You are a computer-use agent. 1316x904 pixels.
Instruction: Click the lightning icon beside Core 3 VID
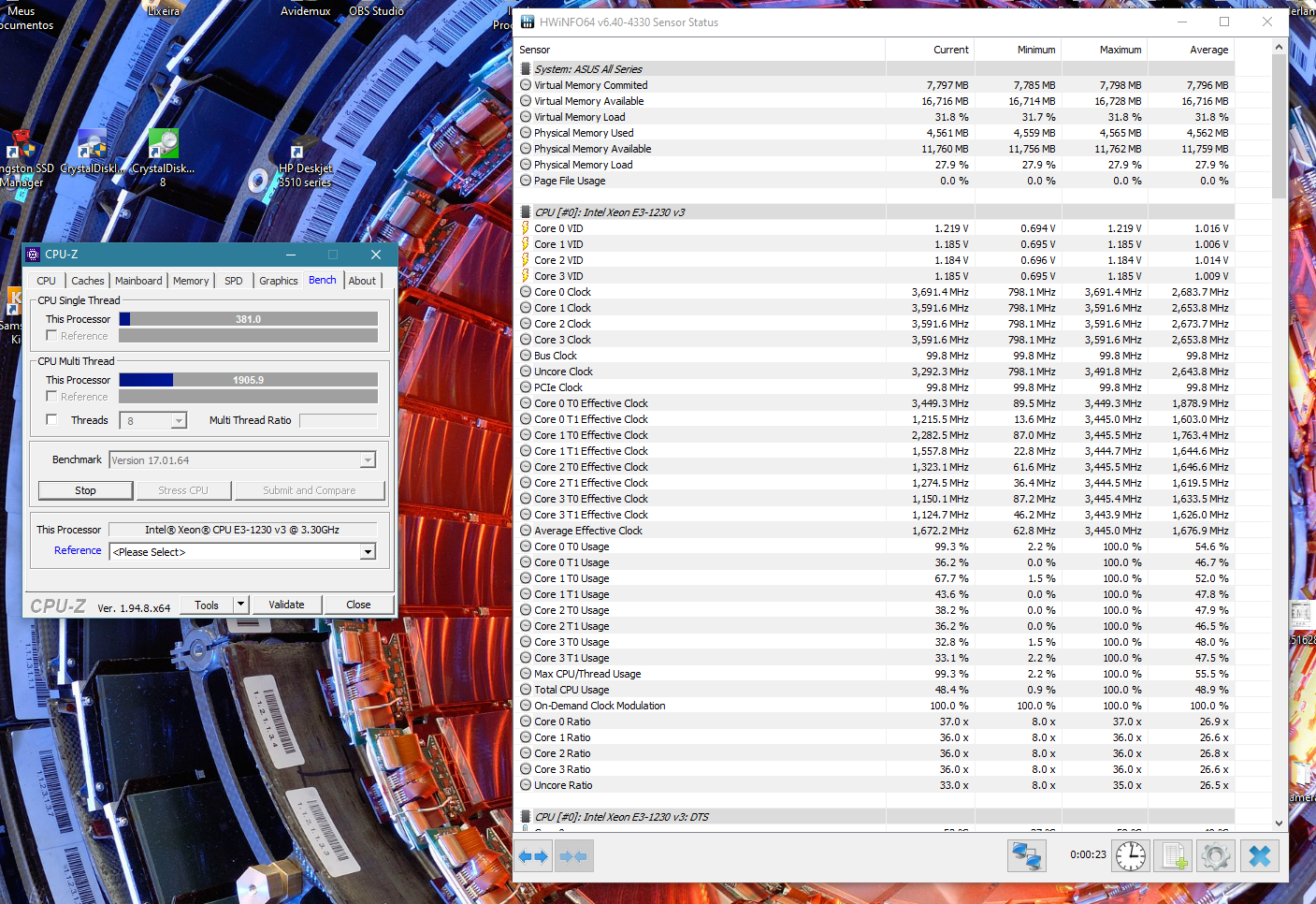pos(526,276)
